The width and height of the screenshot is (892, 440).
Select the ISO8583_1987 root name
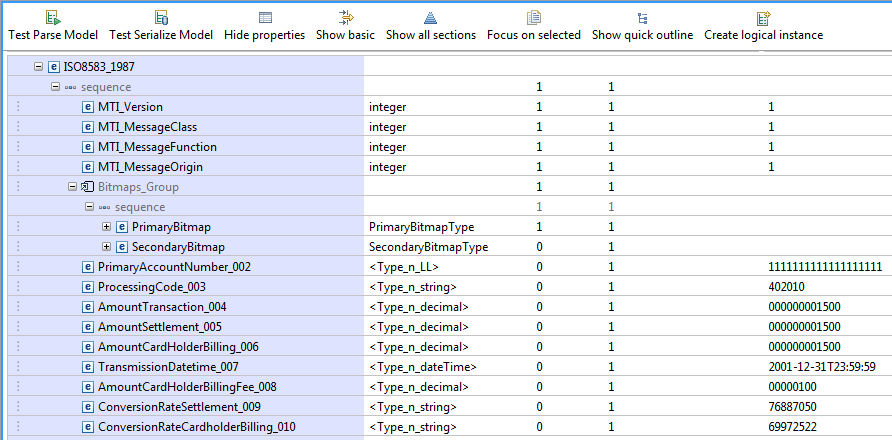point(99,67)
